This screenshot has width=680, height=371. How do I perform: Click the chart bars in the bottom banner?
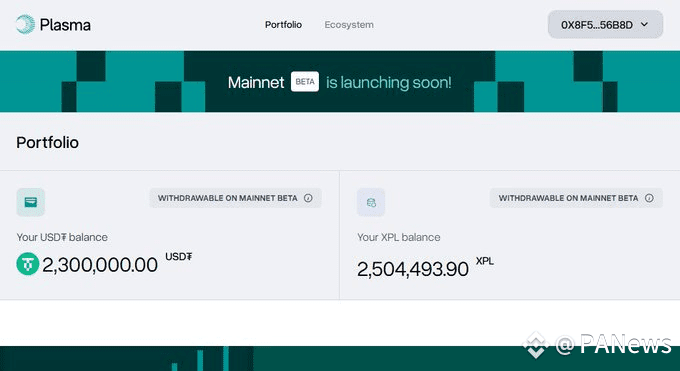point(199,359)
